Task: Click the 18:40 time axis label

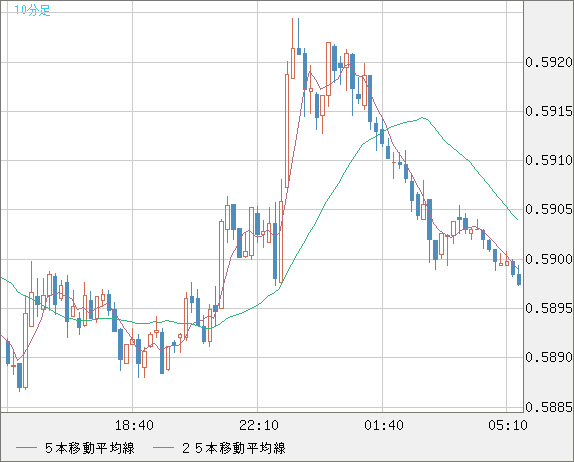Action: [134, 425]
